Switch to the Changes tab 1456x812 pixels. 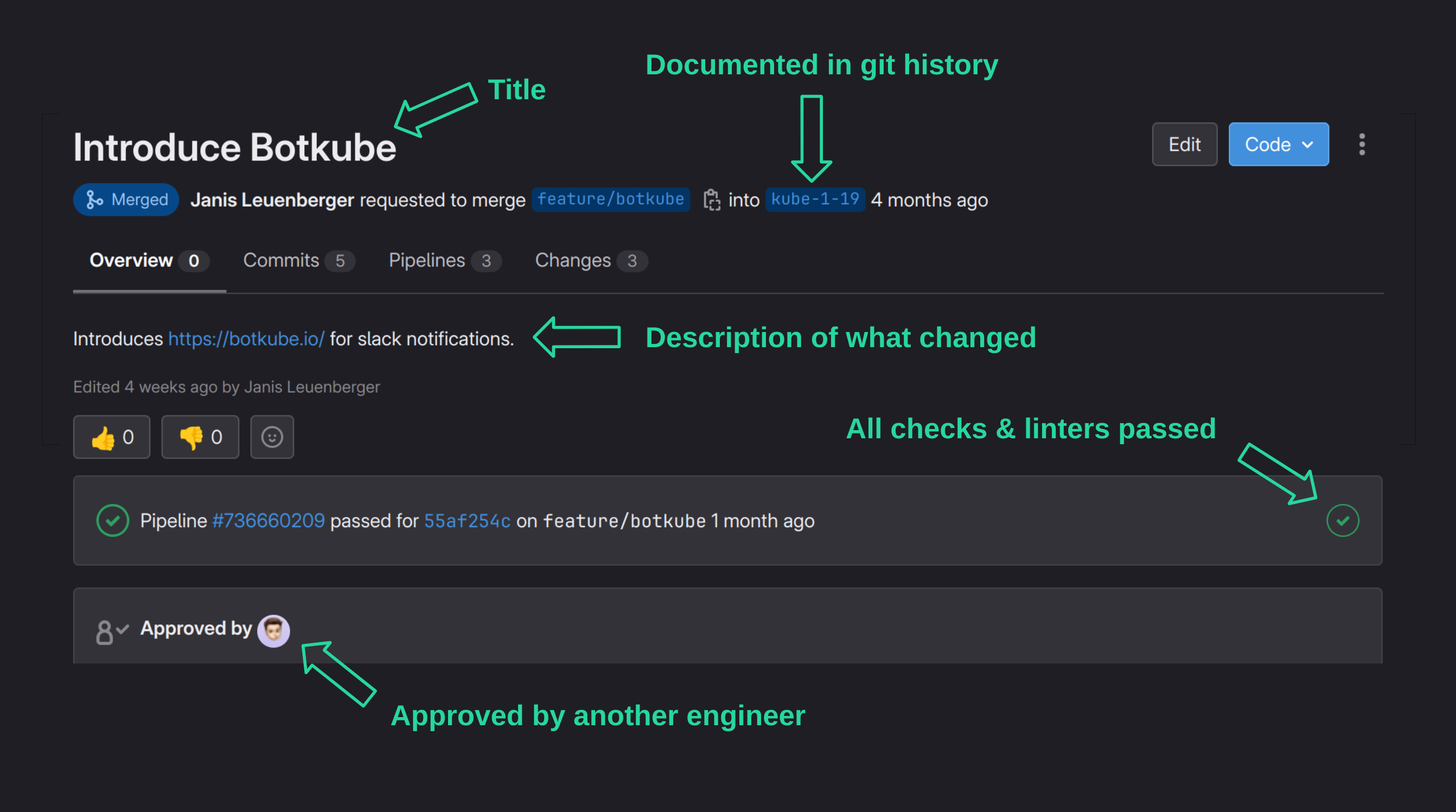coord(591,260)
